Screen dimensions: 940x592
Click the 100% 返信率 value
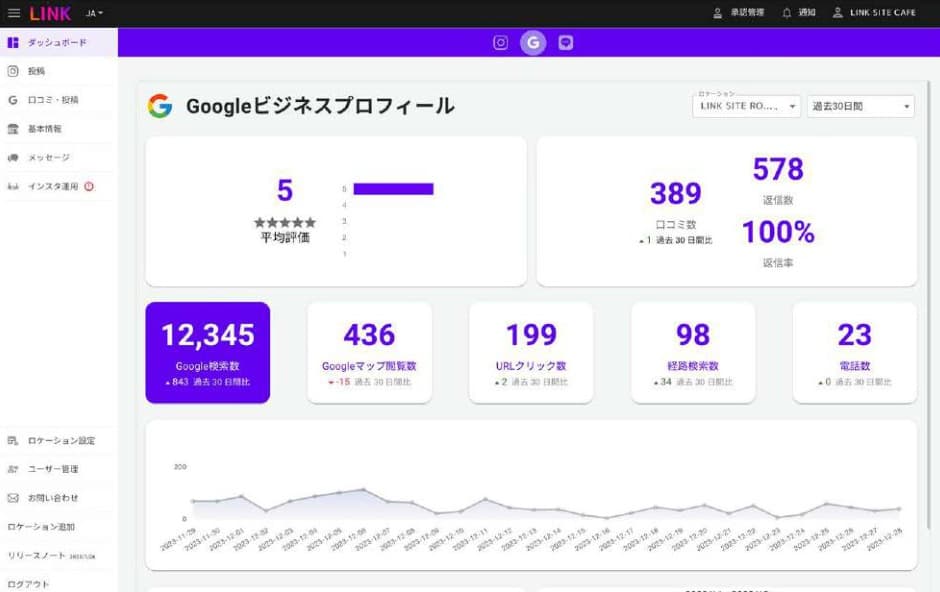[778, 232]
